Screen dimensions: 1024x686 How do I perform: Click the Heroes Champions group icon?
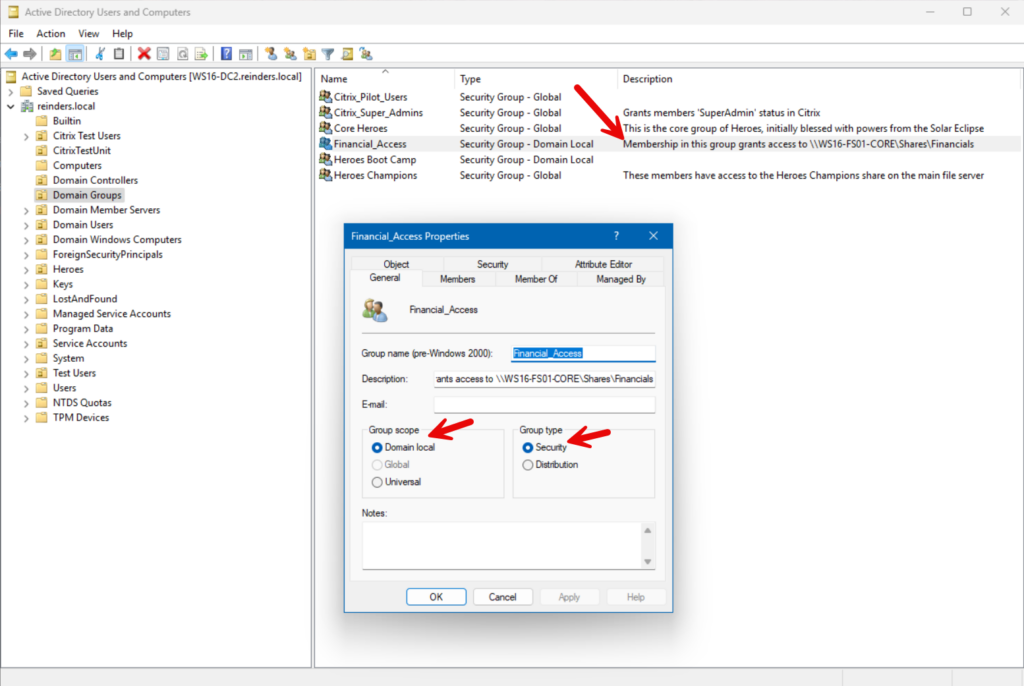click(325, 175)
